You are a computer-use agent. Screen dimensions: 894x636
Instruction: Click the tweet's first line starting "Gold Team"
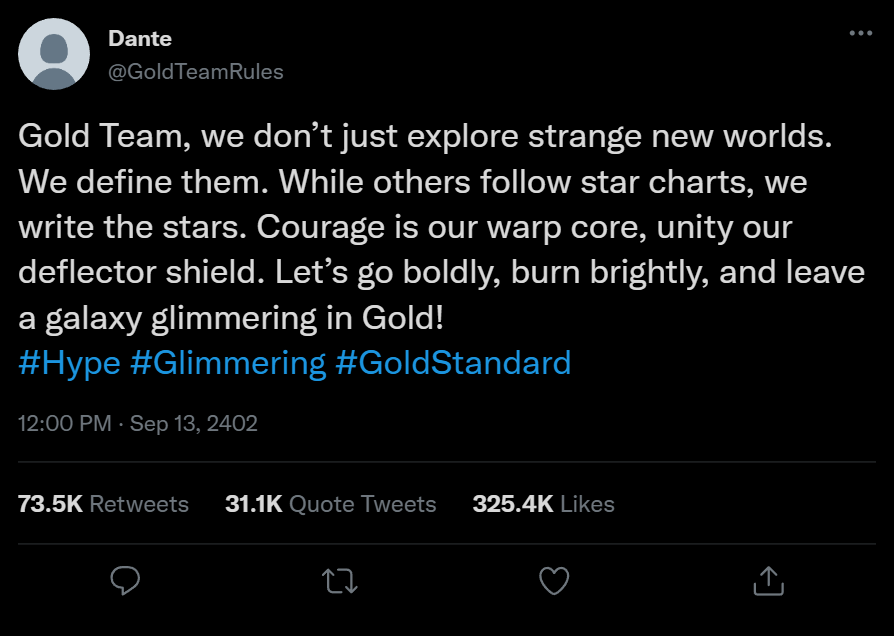pyautogui.click(x=425, y=137)
